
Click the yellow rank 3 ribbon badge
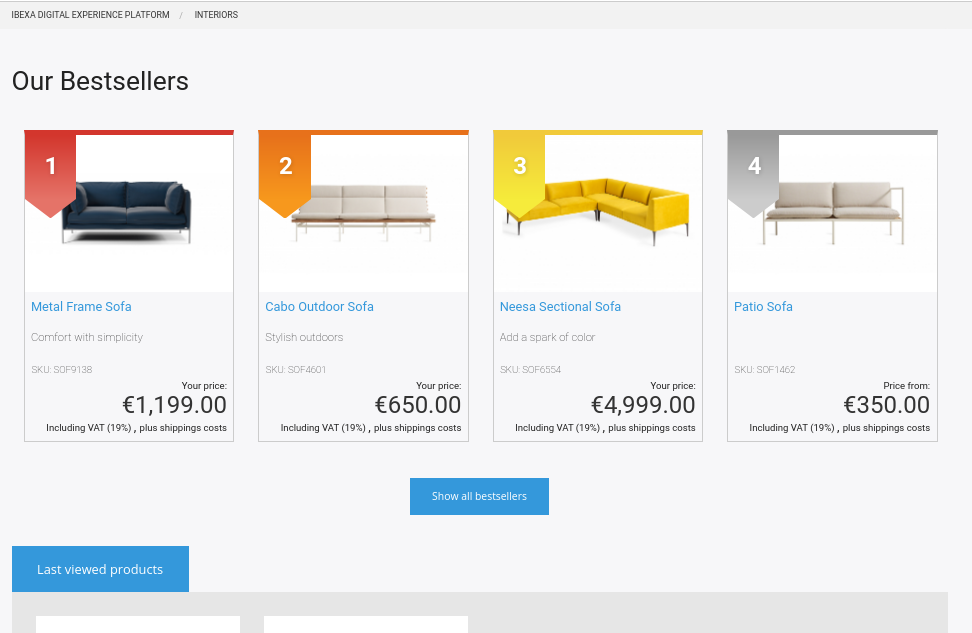[519, 172]
